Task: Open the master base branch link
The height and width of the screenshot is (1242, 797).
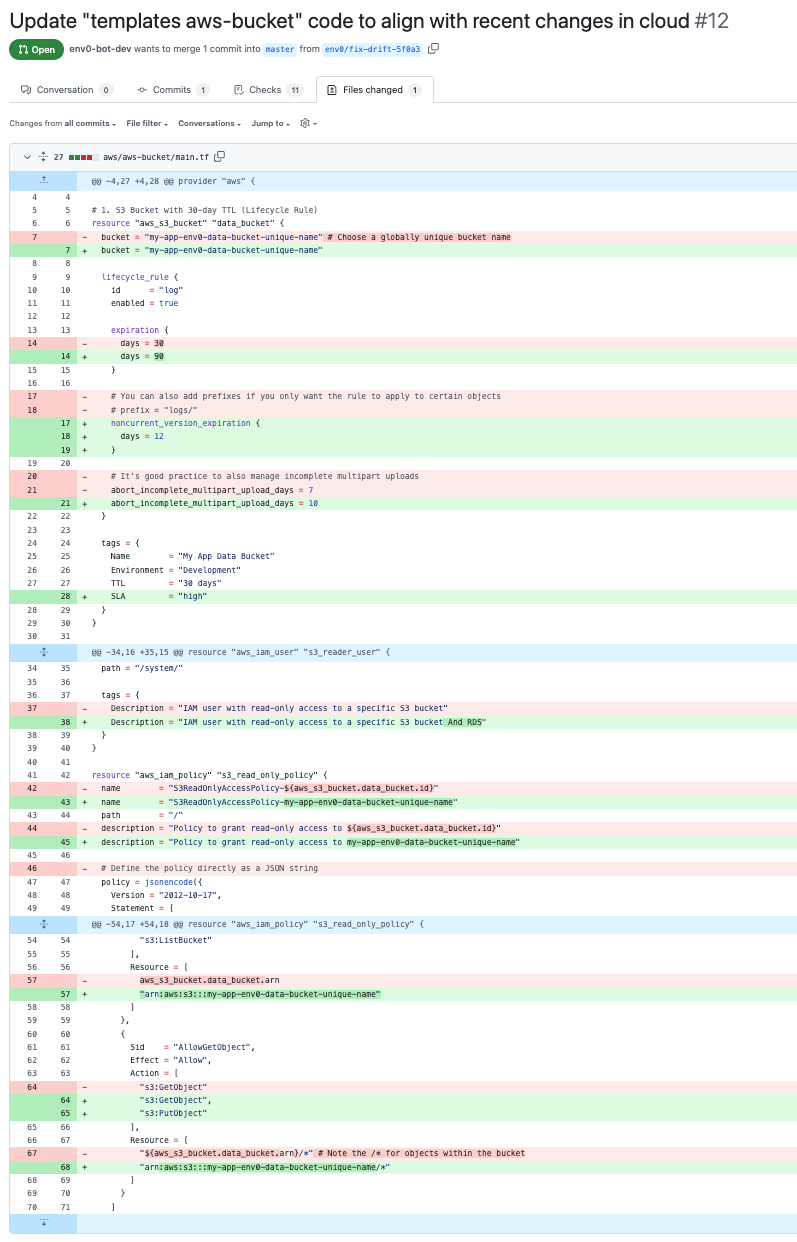Action: pyautogui.click(x=280, y=49)
